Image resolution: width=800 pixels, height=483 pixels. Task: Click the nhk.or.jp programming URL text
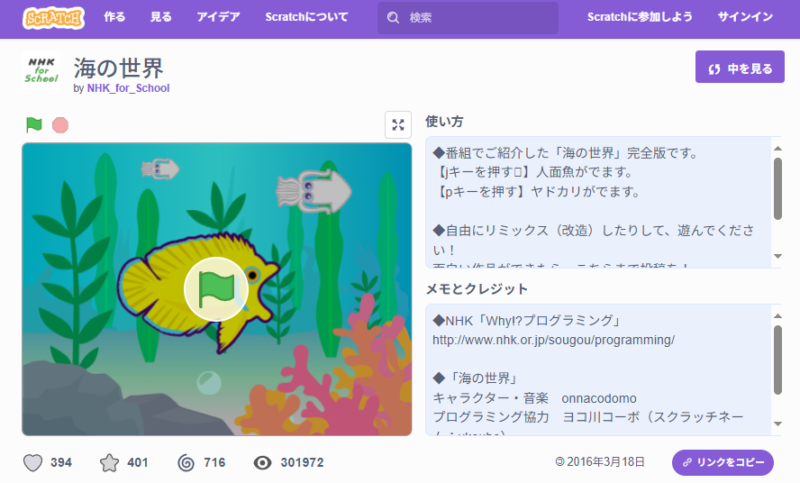[554, 340]
